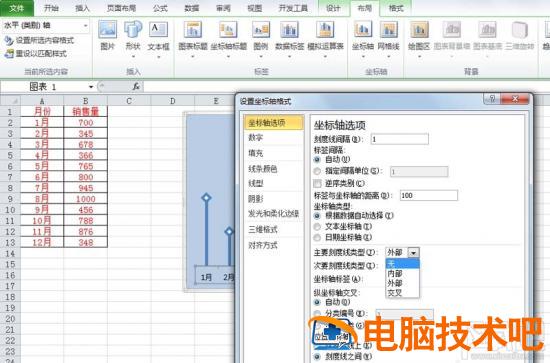Select 数字 in dialog sidebar
Image resolution: width=550 pixels, height=363 pixels.
[274, 138]
